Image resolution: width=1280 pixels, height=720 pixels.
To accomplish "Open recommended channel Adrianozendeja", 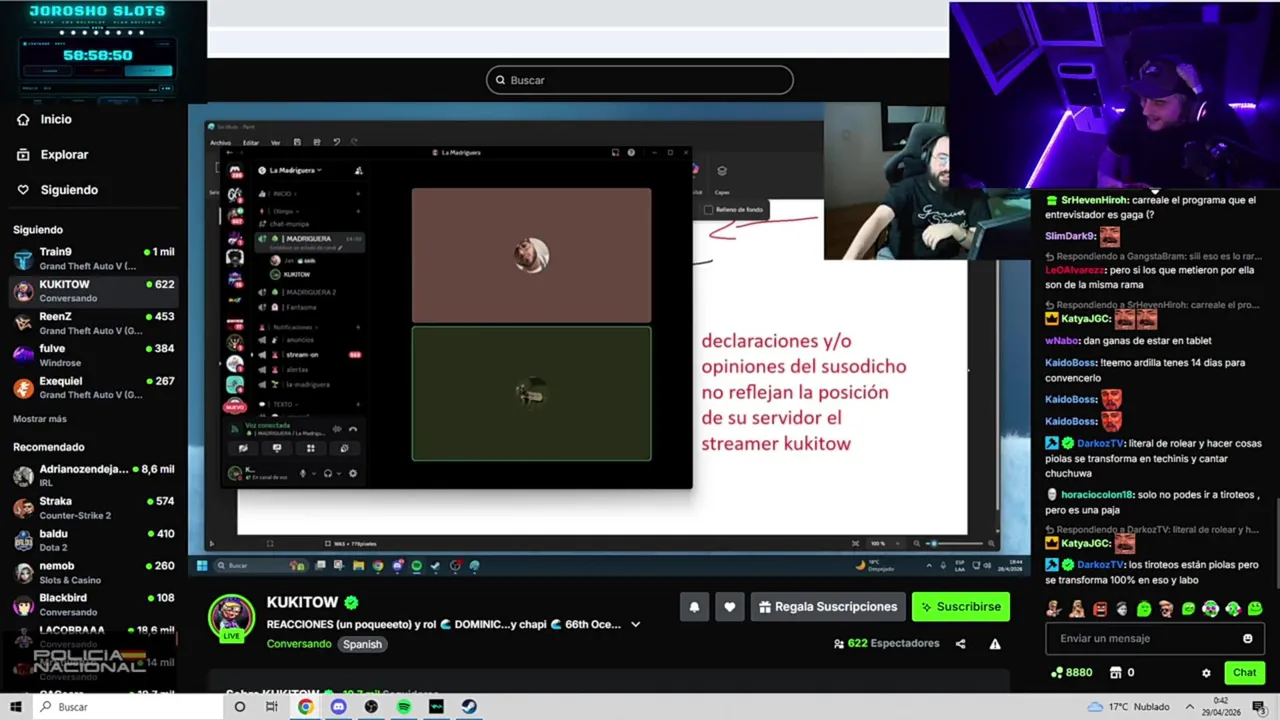I will pyautogui.click(x=93, y=475).
